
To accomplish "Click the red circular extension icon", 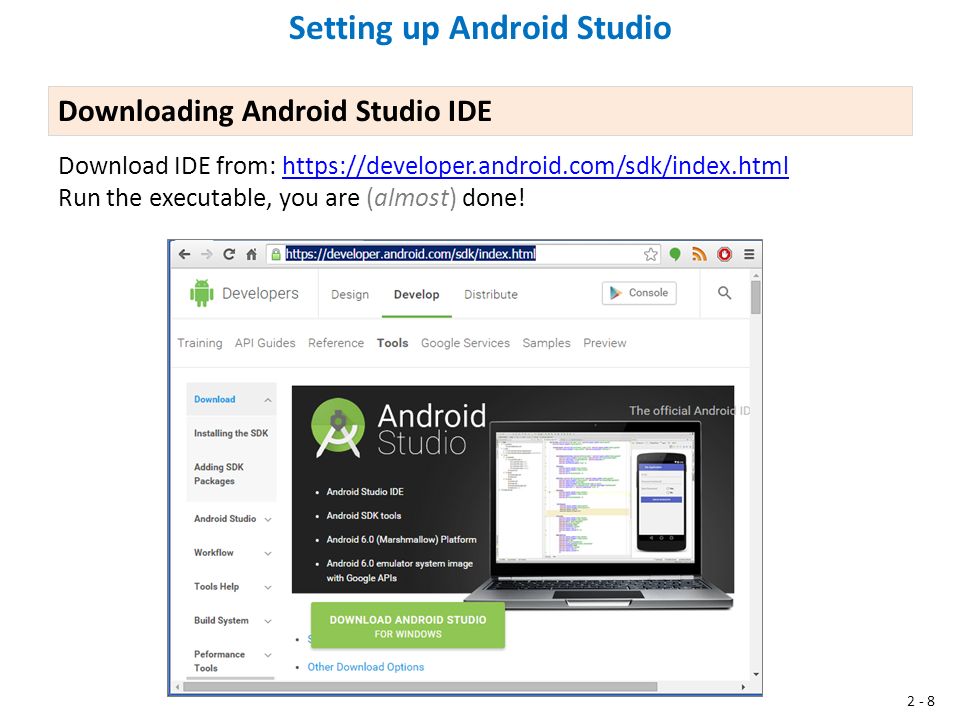I will [x=724, y=254].
